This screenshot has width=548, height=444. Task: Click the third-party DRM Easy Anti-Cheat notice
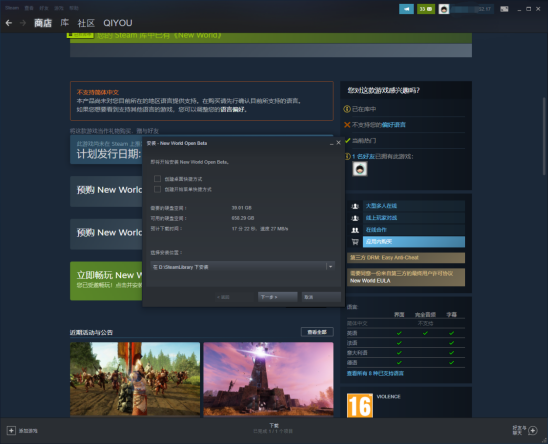click(x=406, y=258)
